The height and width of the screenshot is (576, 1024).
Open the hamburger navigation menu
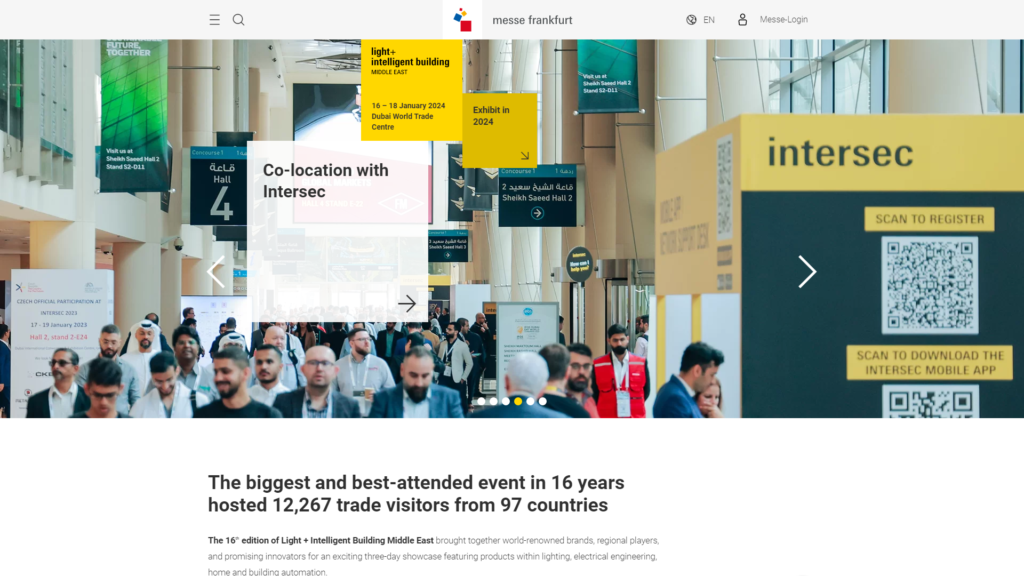click(214, 20)
